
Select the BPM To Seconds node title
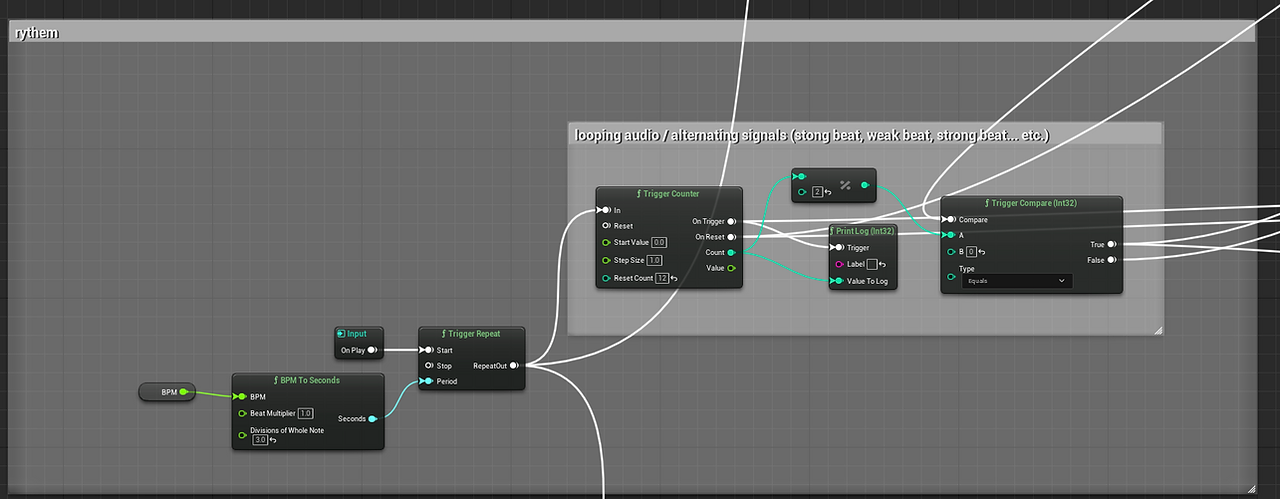pyautogui.click(x=307, y=380)
